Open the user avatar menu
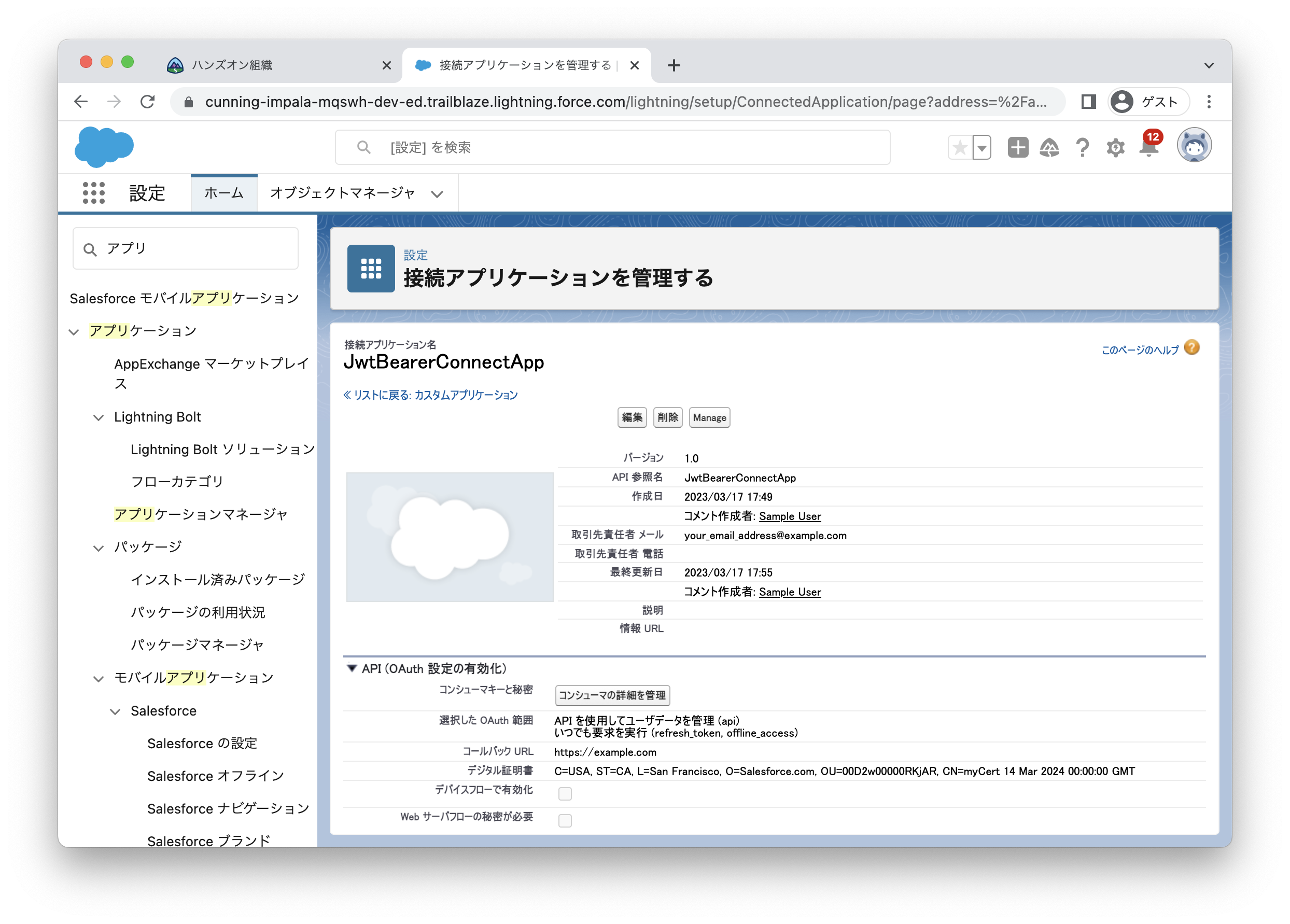The width and height of the screenshot is (1290, 924). [x=1195, y=146]
